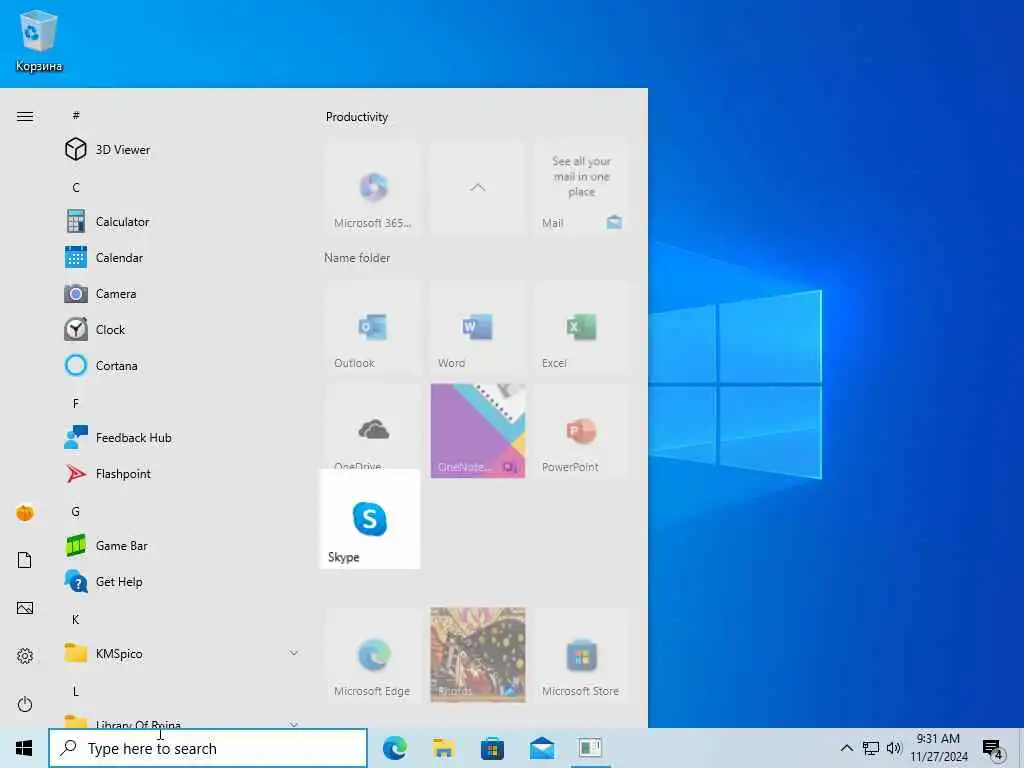Screen dimensions: 1024x768
Task: Open the OneDrive tile
Action: click(373, 426)
